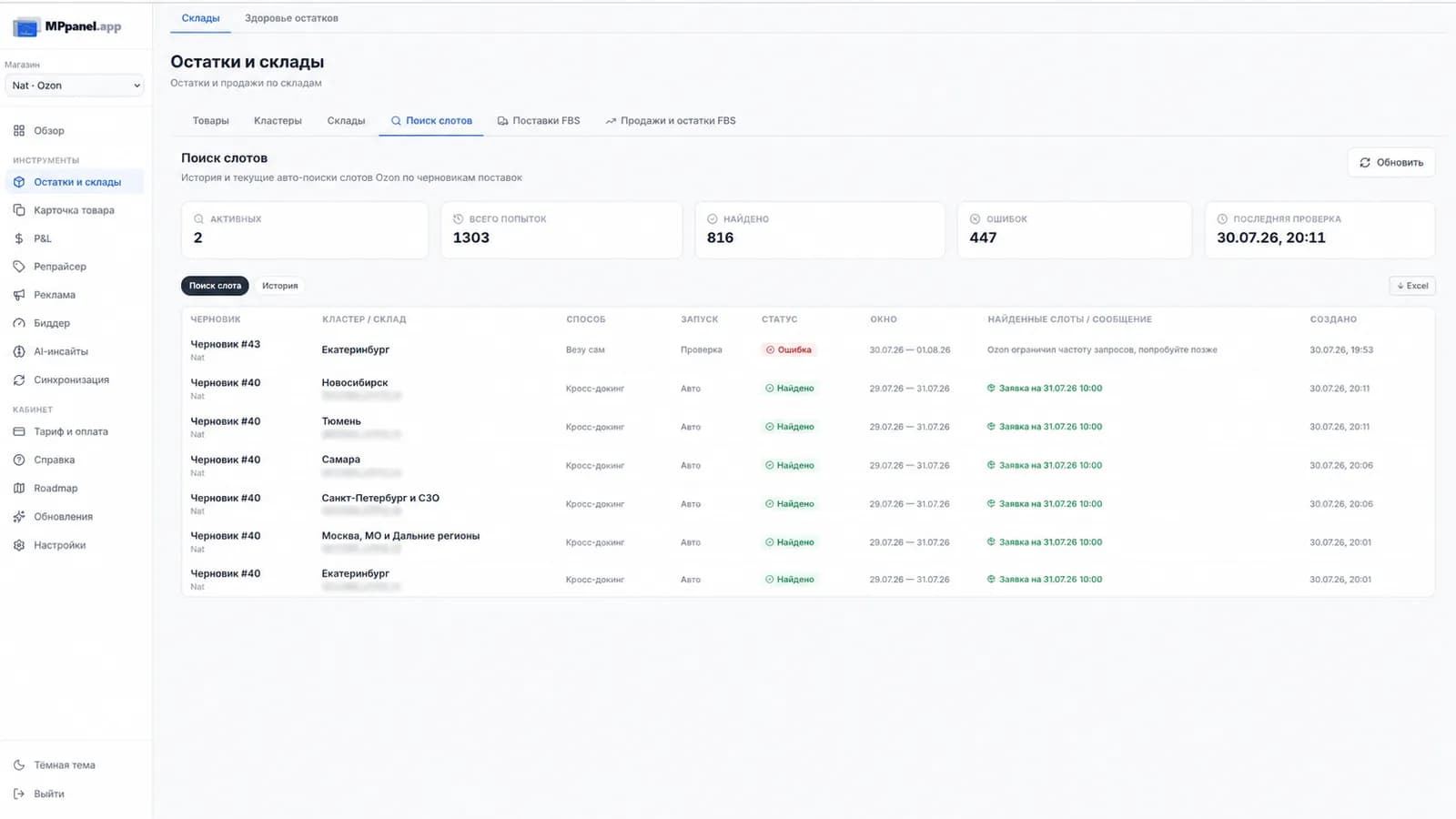Click the Настройки gear icon

point(19,545)
